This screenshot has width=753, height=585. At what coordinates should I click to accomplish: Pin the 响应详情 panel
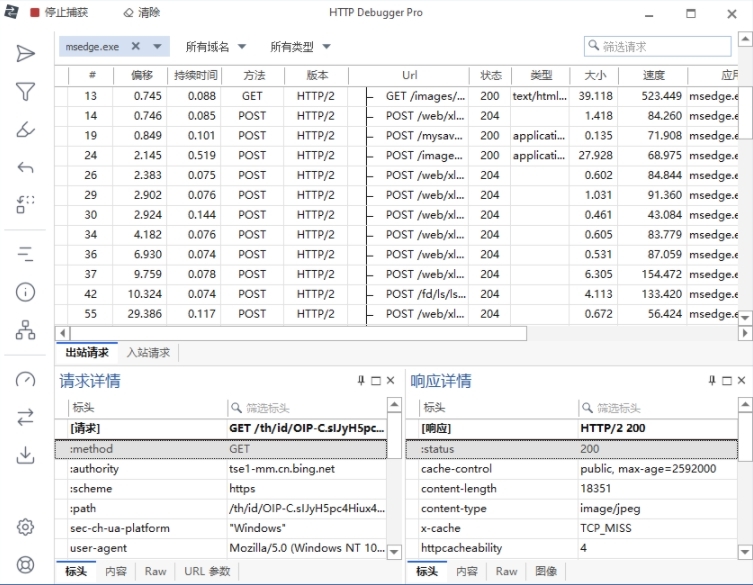click(712, 380)
